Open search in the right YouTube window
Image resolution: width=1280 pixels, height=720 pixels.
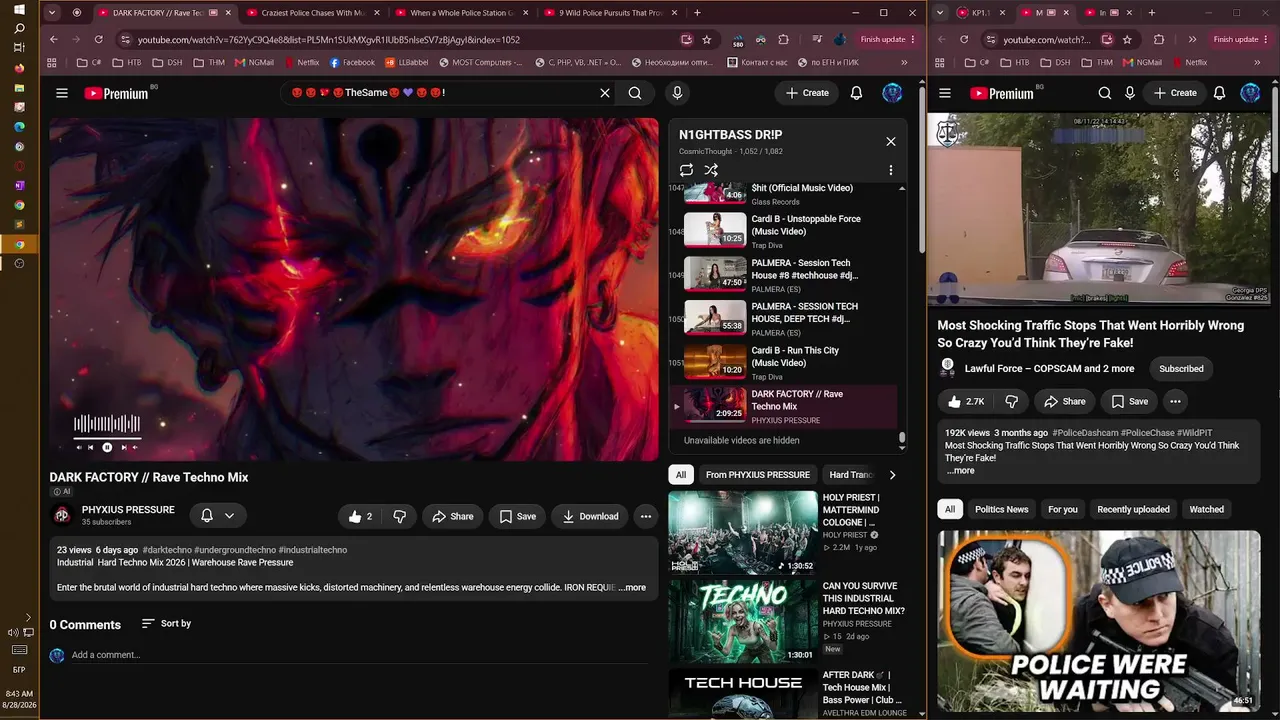click(1105, 93)
